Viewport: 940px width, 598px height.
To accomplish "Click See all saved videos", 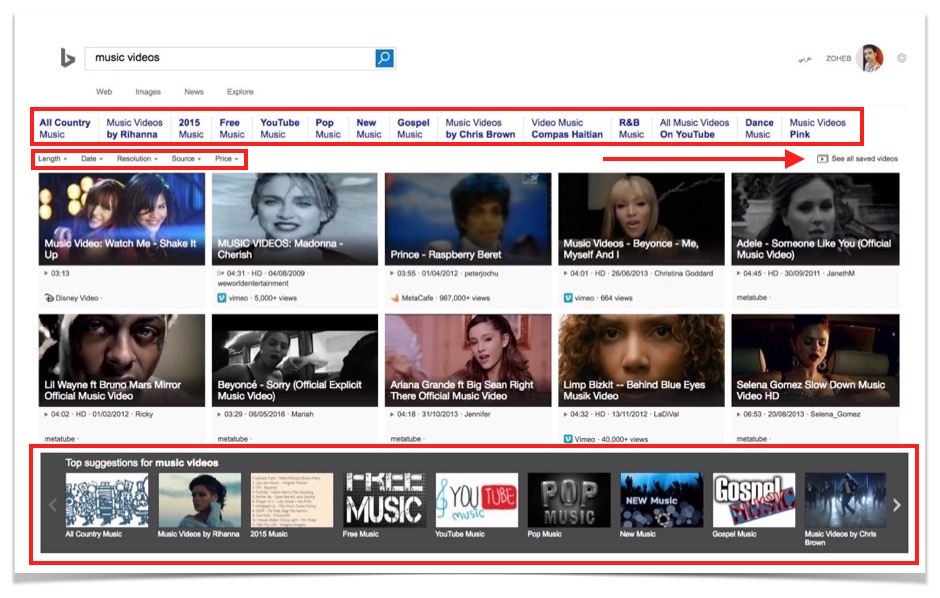I will 864,159.
